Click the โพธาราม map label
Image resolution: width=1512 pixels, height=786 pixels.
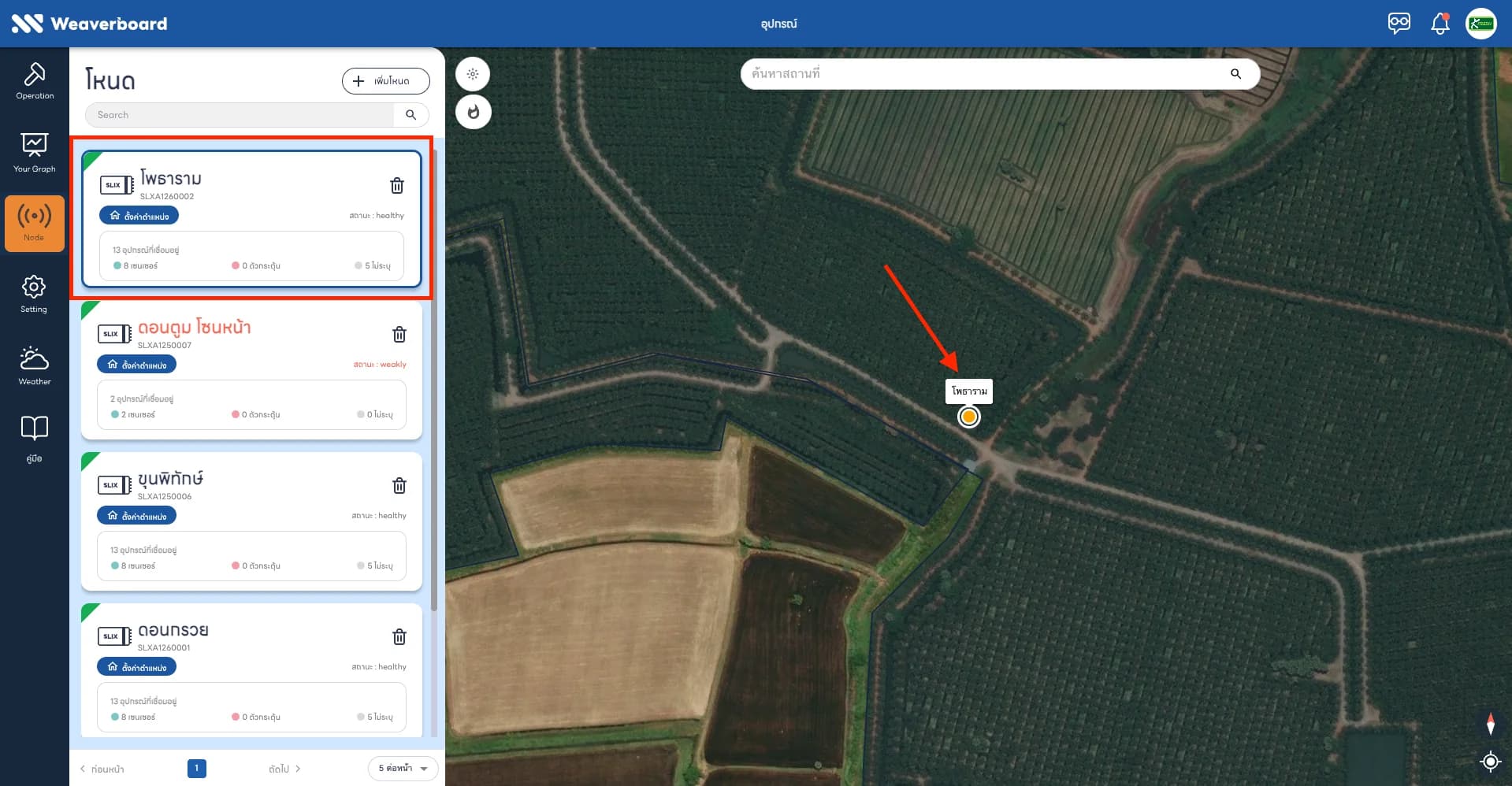pyautogui.click(x=969, y=391)
